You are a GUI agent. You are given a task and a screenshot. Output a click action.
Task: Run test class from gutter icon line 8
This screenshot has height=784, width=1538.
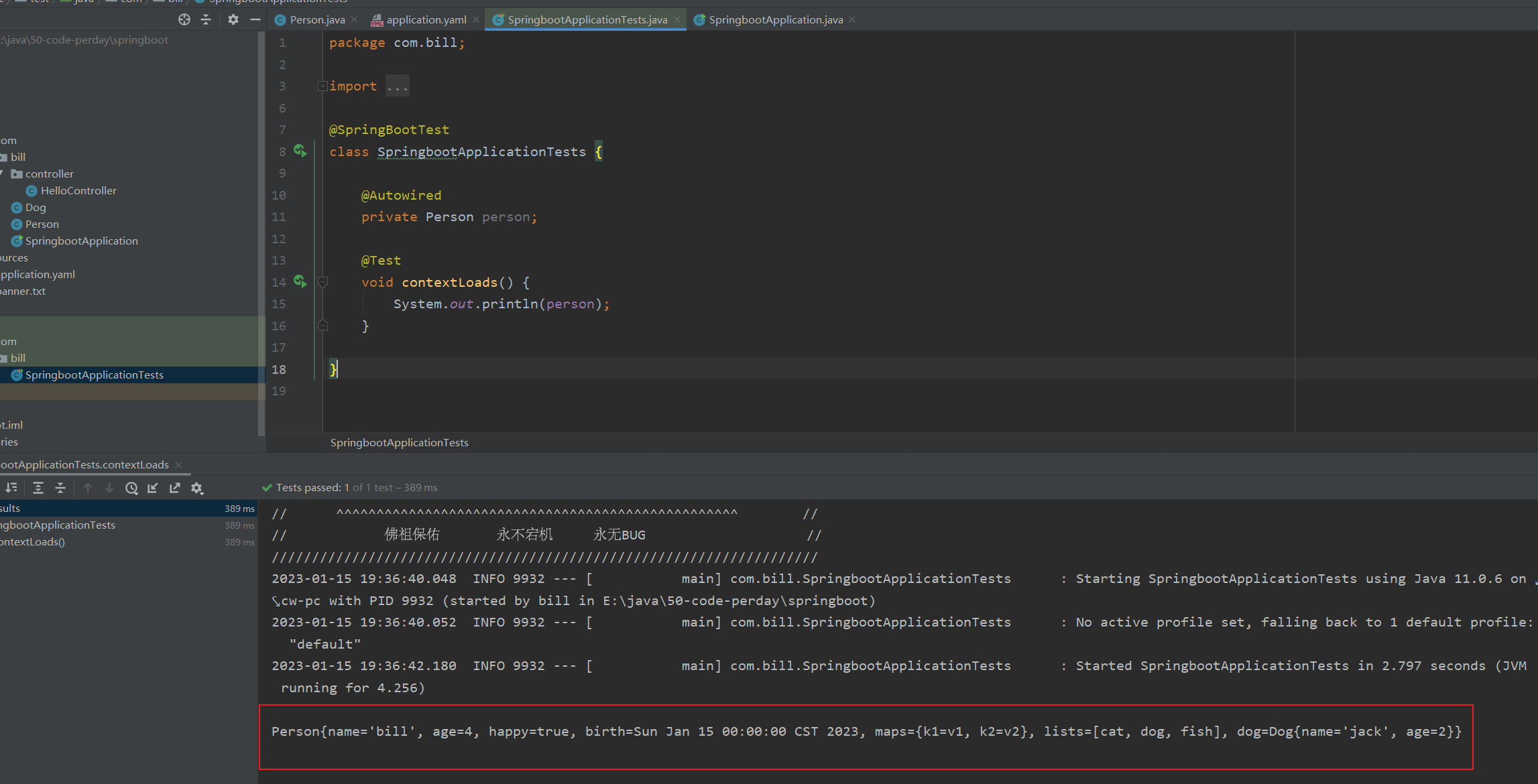(x=300, y=151)
